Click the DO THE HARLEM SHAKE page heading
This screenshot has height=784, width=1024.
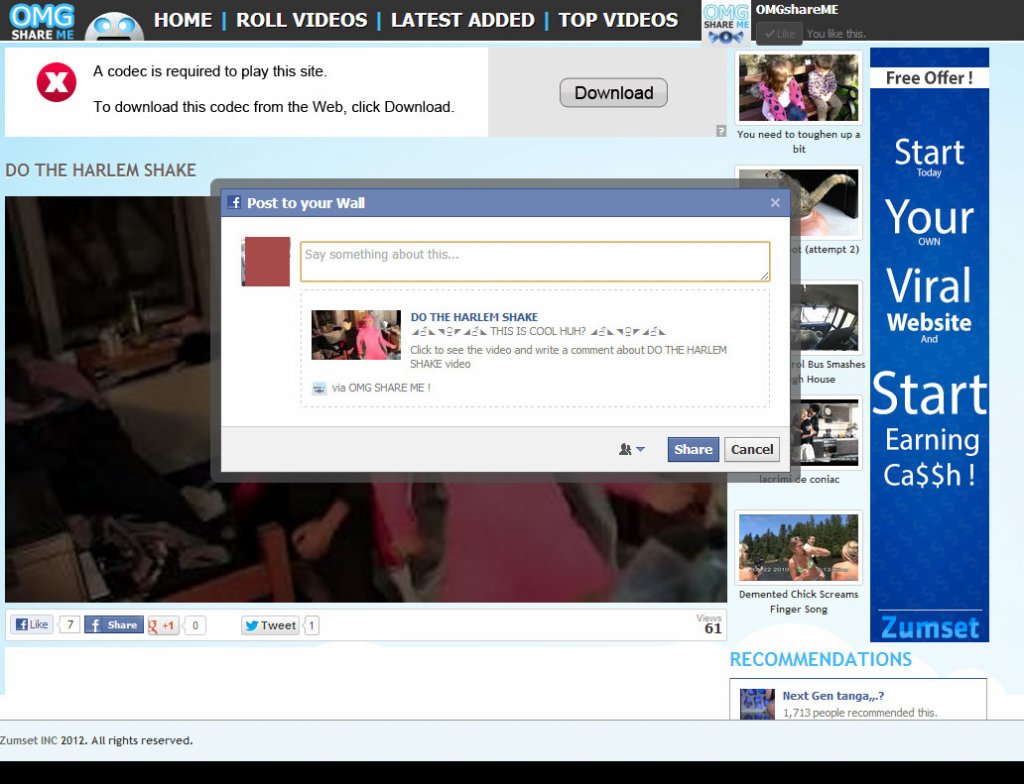101,171
